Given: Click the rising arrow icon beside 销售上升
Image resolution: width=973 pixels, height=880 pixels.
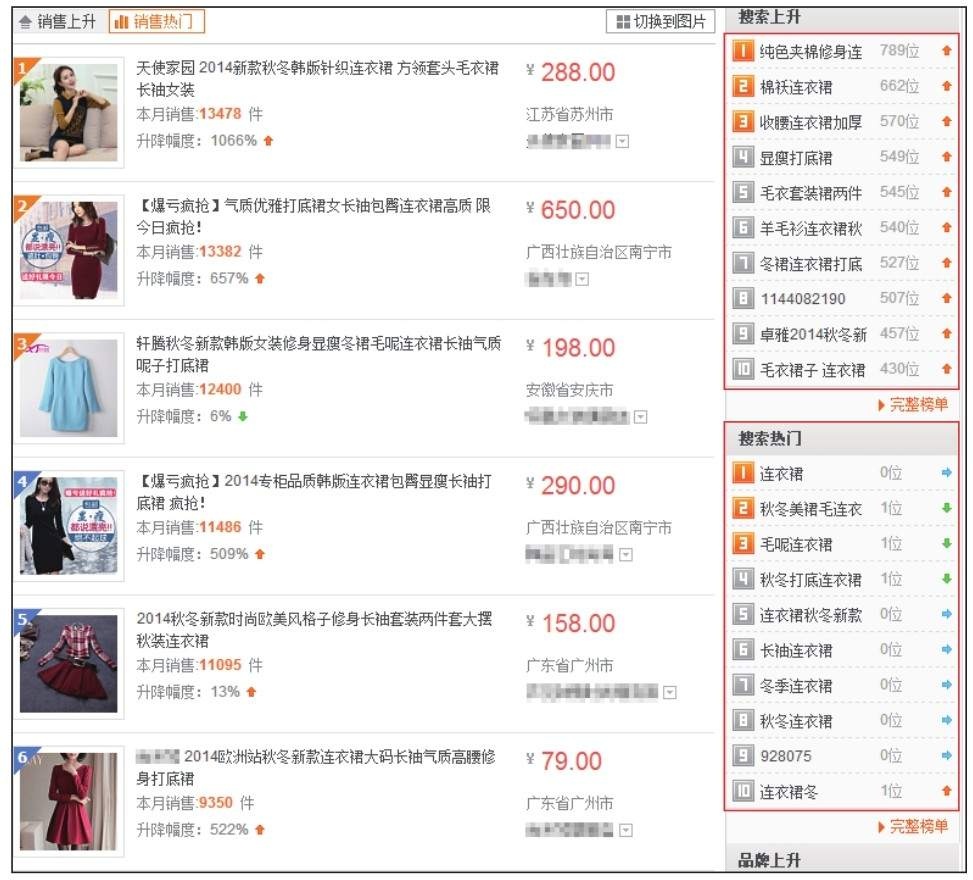Looking at the screenshot, I should pos(26,22).
